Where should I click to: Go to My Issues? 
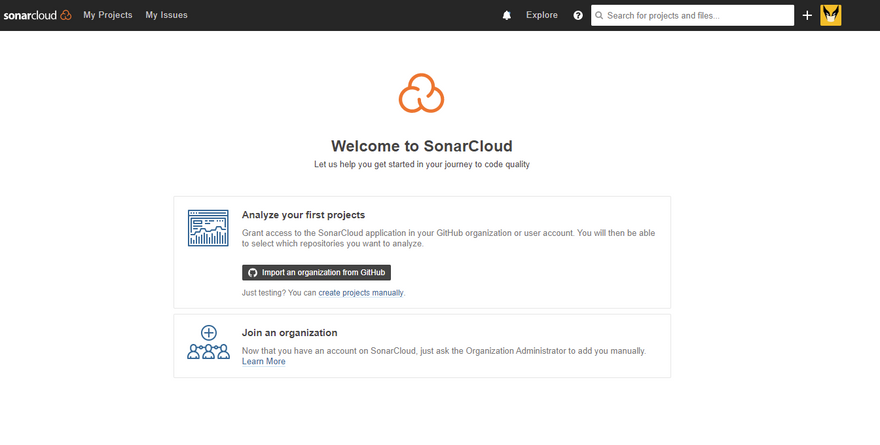(167, 15)
